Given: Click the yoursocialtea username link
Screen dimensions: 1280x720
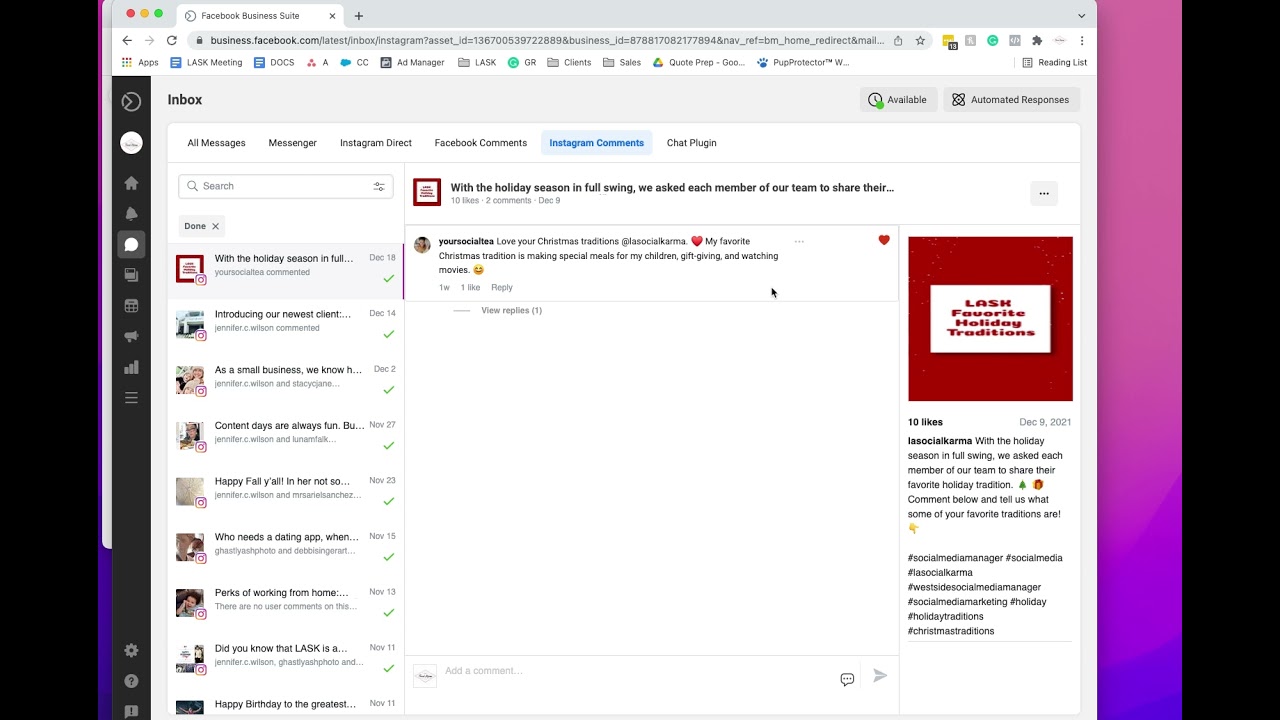Looking at the screenshot, I should pos(466,241).
